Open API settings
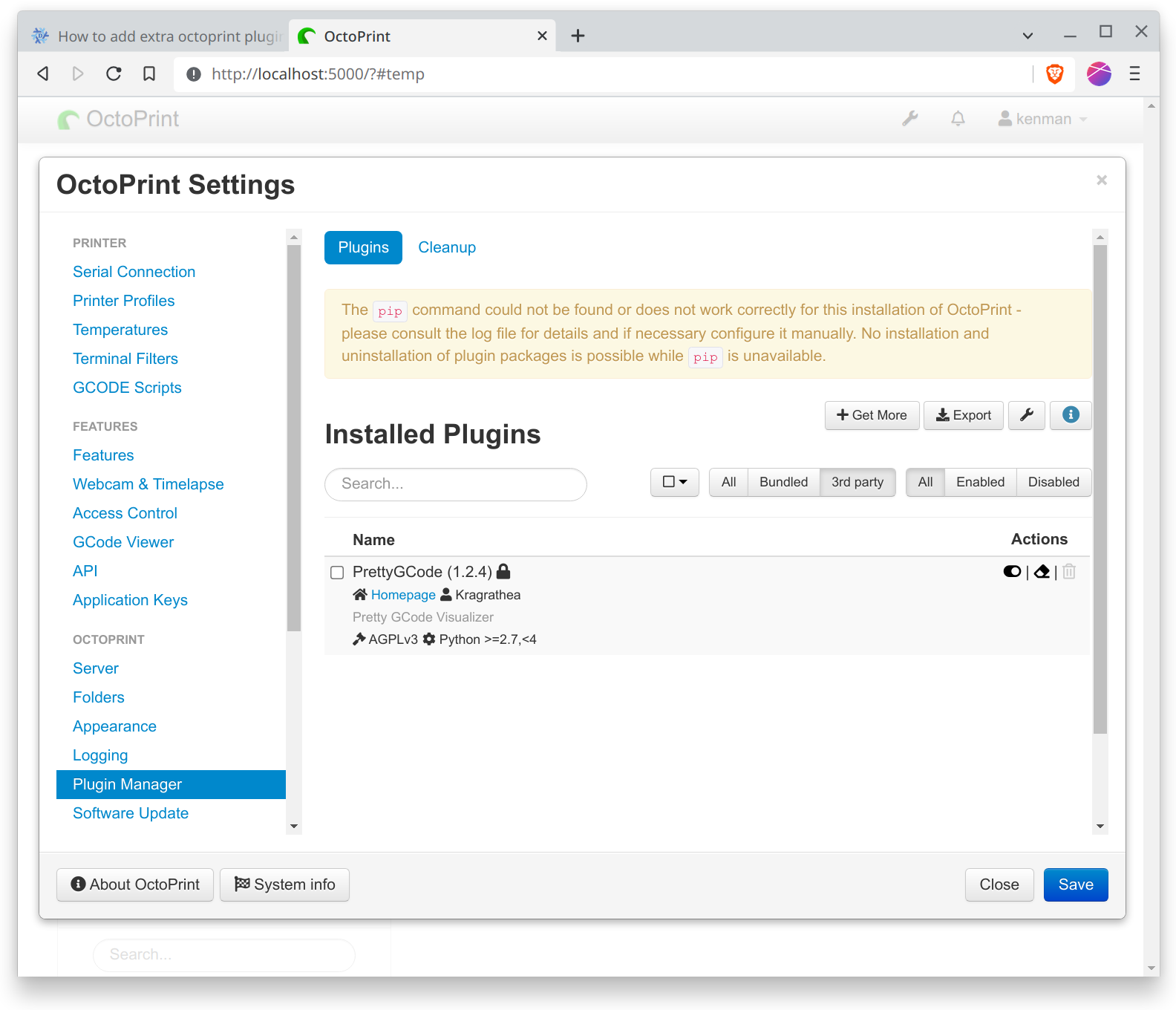Screen dimensions: 1176x1010 pyautogui.click(x=85, y=571)
